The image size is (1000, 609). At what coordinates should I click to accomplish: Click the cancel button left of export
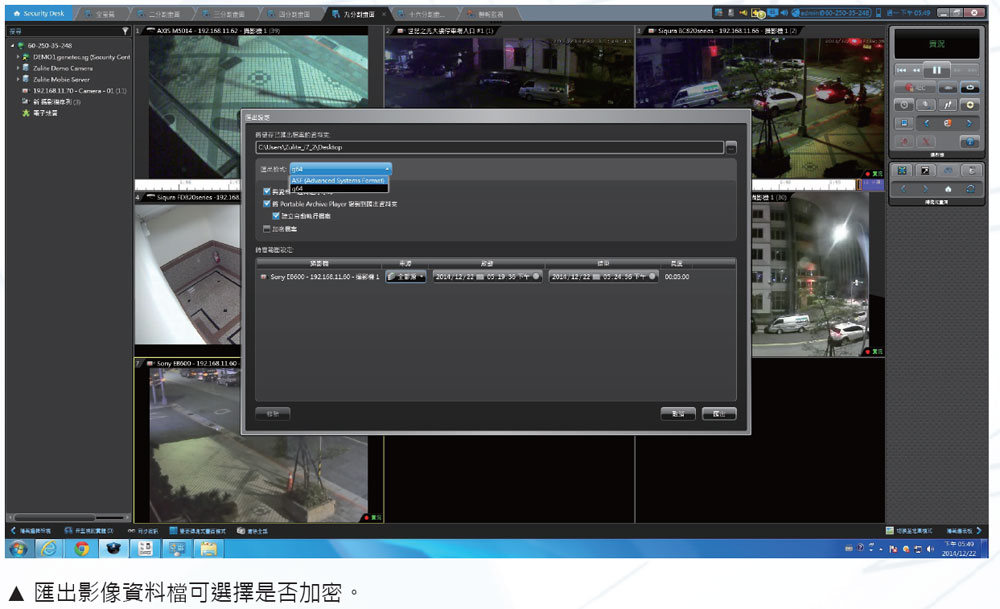(x=678, y=414)
